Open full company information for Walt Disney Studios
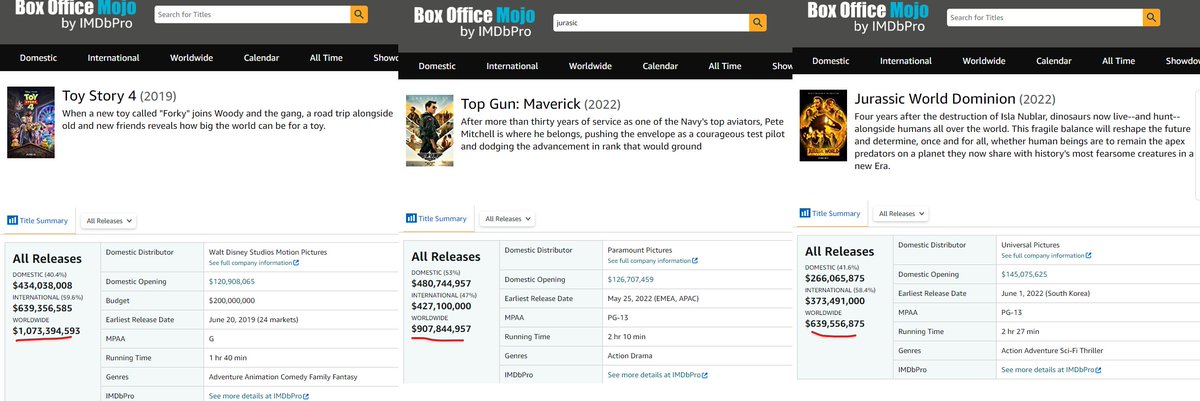The image size is (1200, 401). 253,263
